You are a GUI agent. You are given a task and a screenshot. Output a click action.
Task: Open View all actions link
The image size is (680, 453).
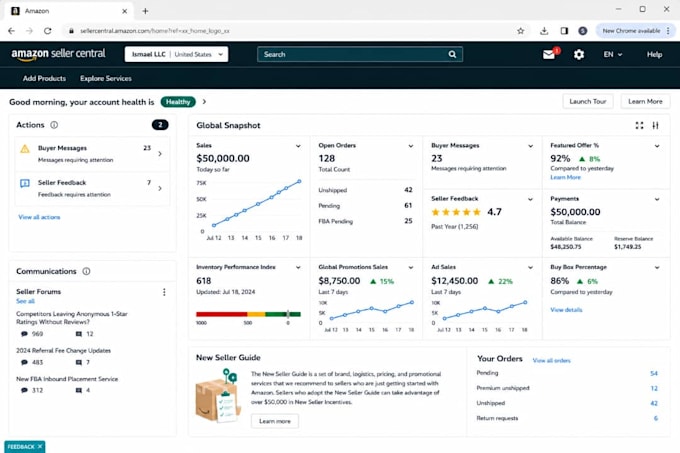click(x=39, y=217)
